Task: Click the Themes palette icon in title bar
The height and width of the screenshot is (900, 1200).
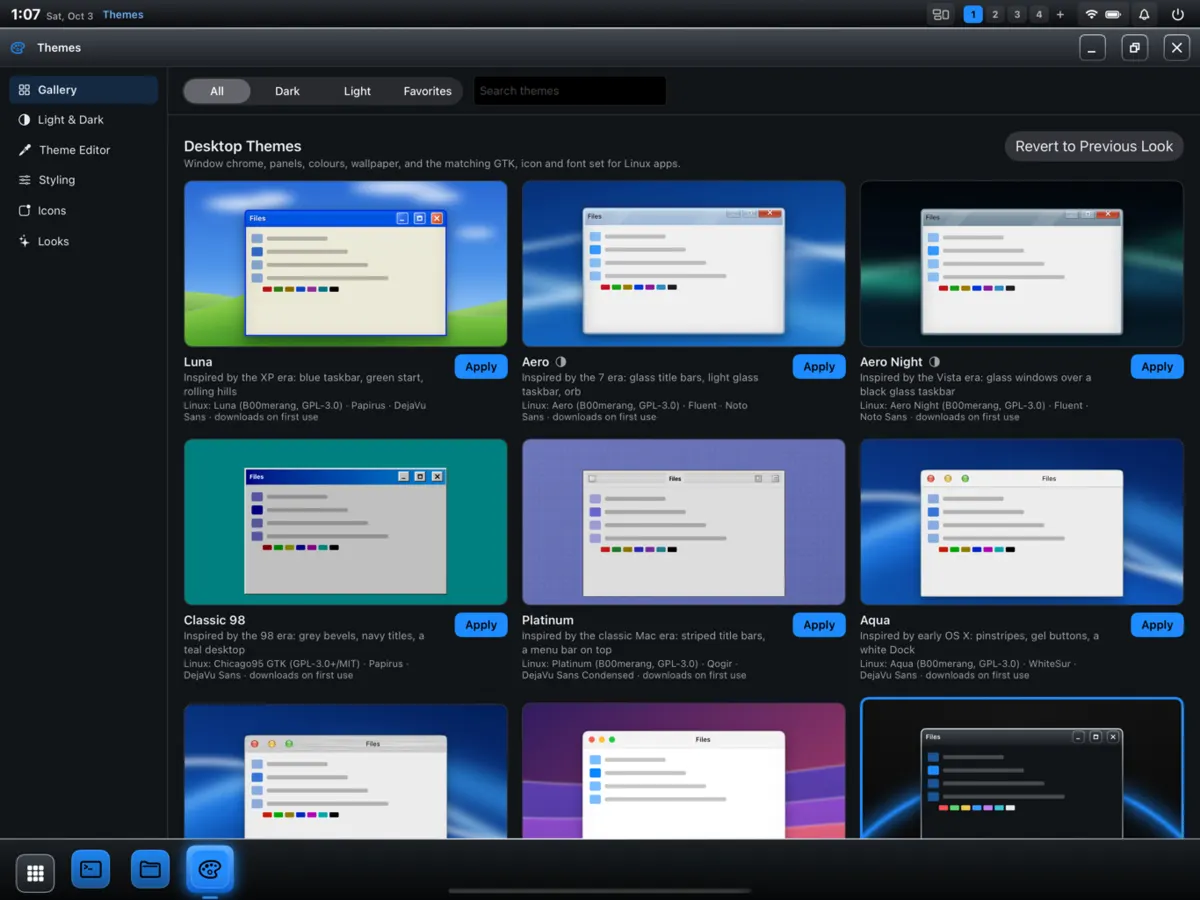Action: pos(18,48)
